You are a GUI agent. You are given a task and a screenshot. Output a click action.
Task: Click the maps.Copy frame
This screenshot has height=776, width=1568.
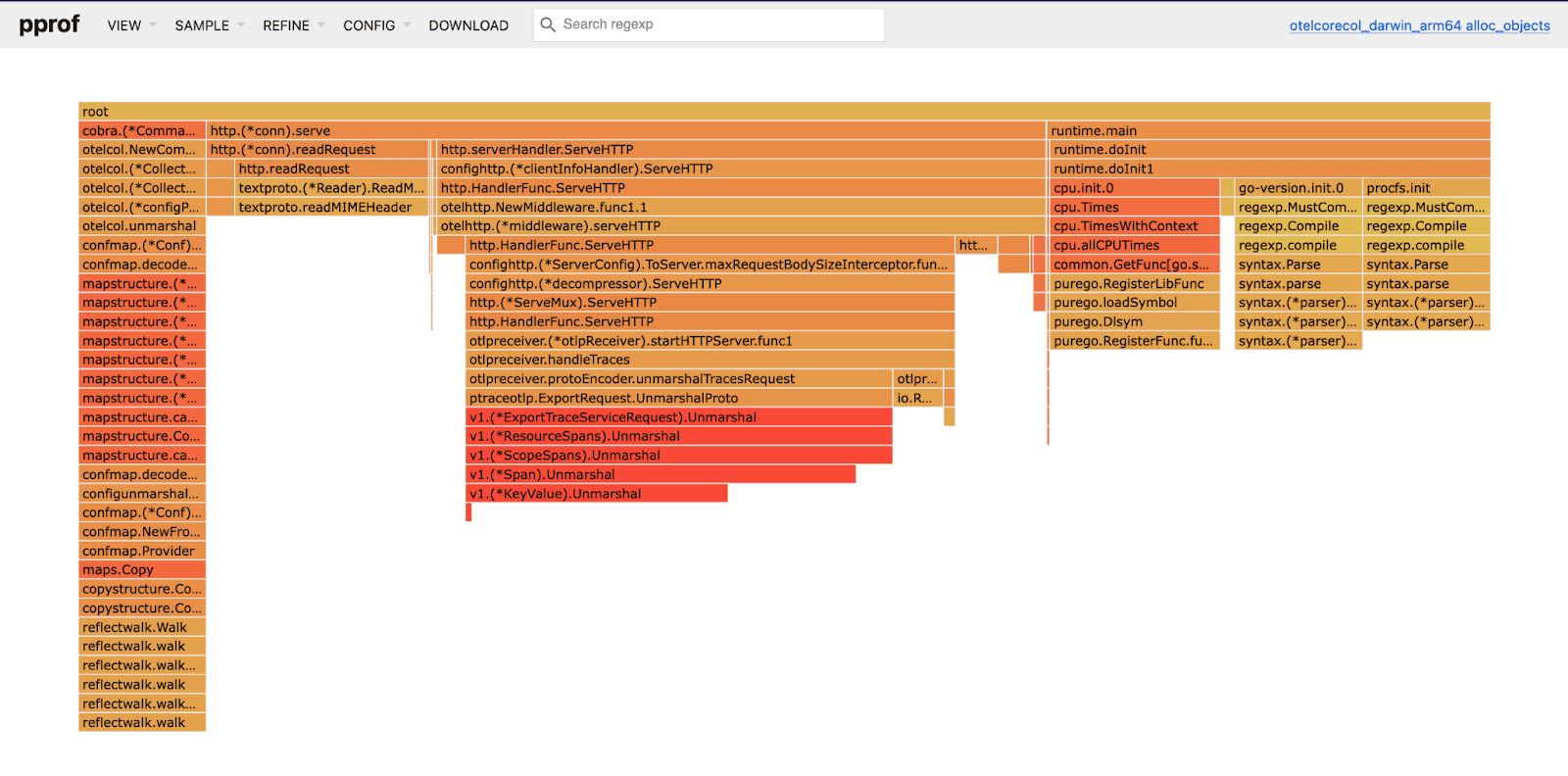tap(141, 570)
